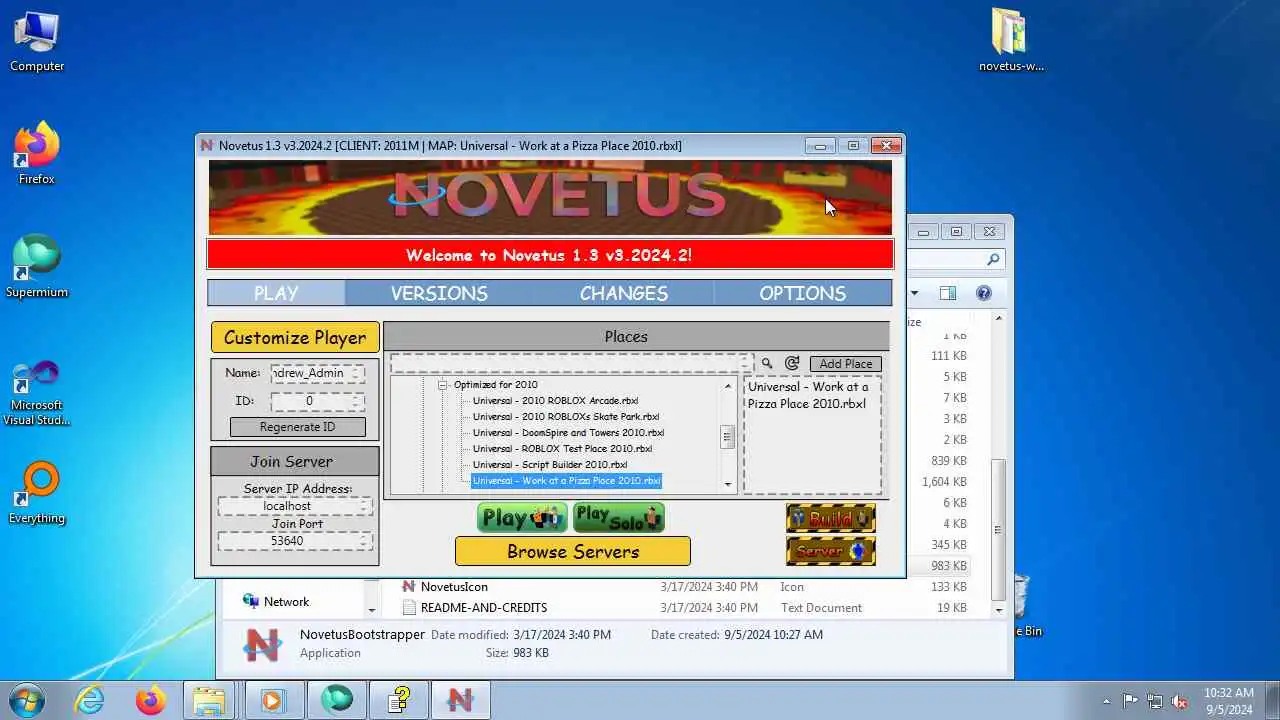
Task: Switch to Windows Explorer taskbar button
Action: (x=209, y=699)
